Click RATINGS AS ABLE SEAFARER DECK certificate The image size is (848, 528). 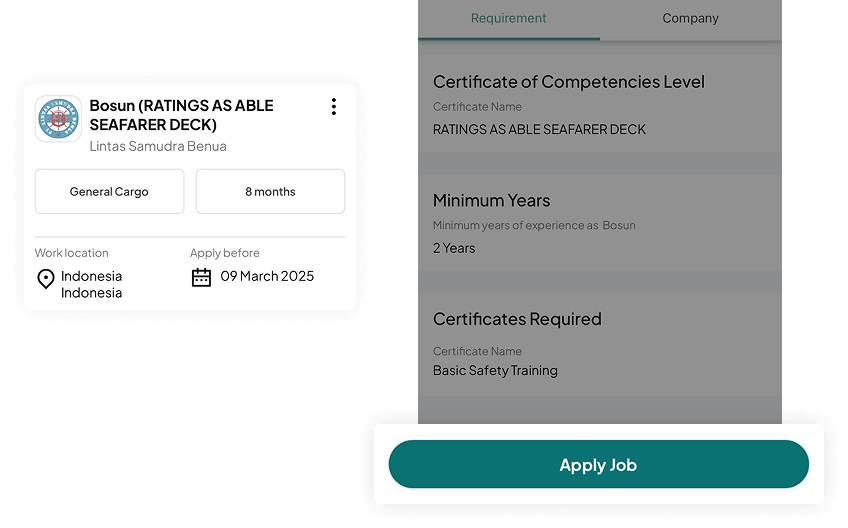(539, 129)
